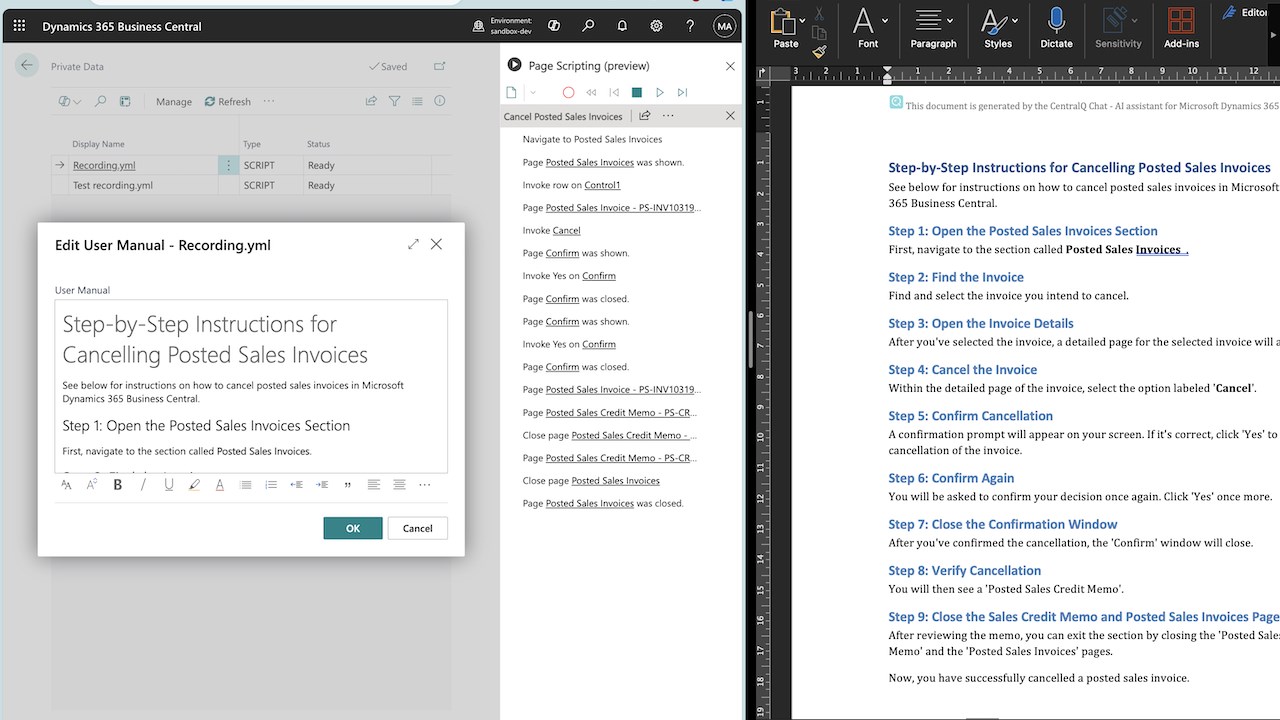Image resolution: width=1280 pixels, height=720 pixels.
Task: Open the Recording.yml link
Action: click(104, 165)
